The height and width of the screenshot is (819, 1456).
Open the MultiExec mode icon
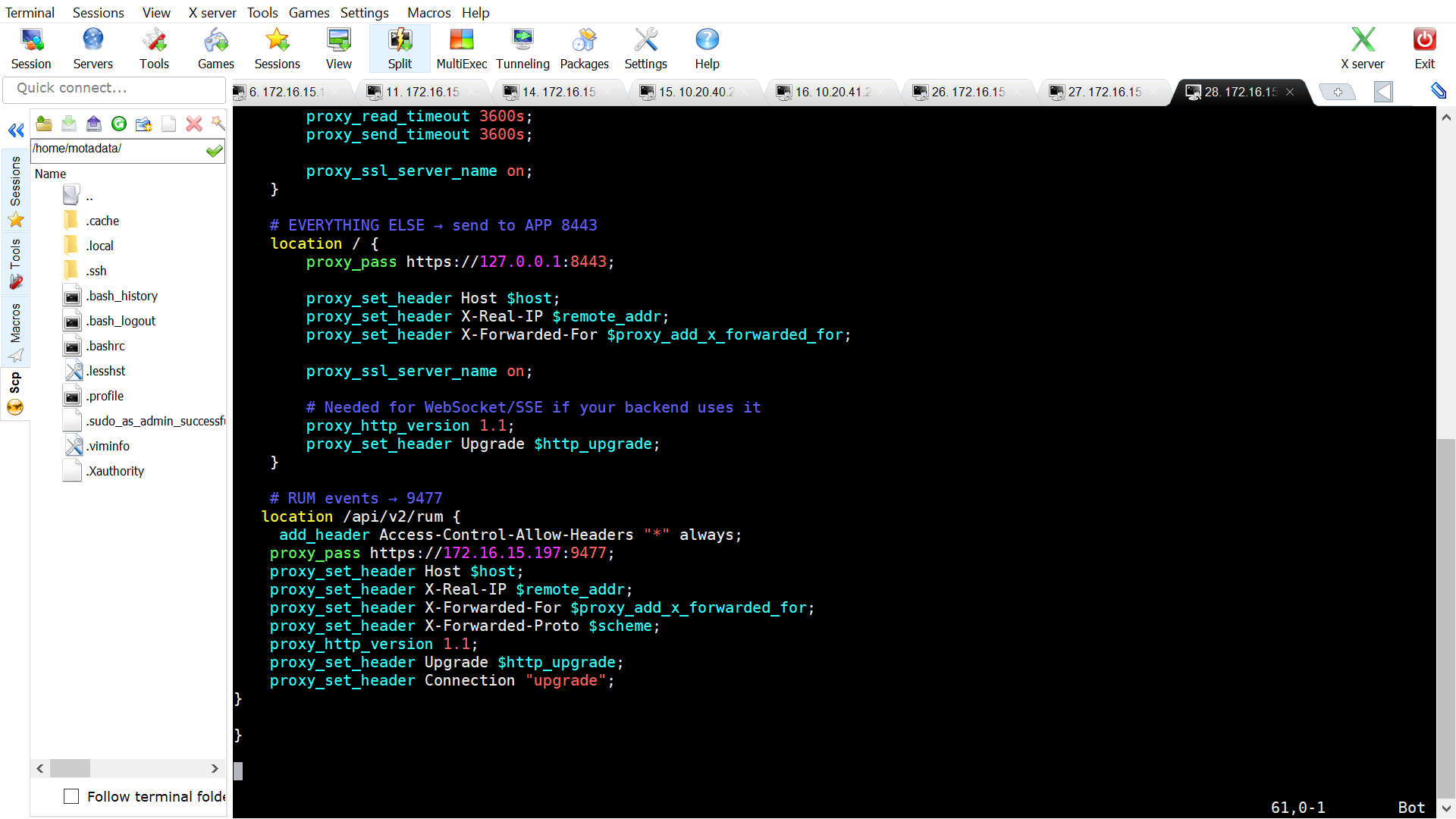pyautogui.click(x=461, y=49)
